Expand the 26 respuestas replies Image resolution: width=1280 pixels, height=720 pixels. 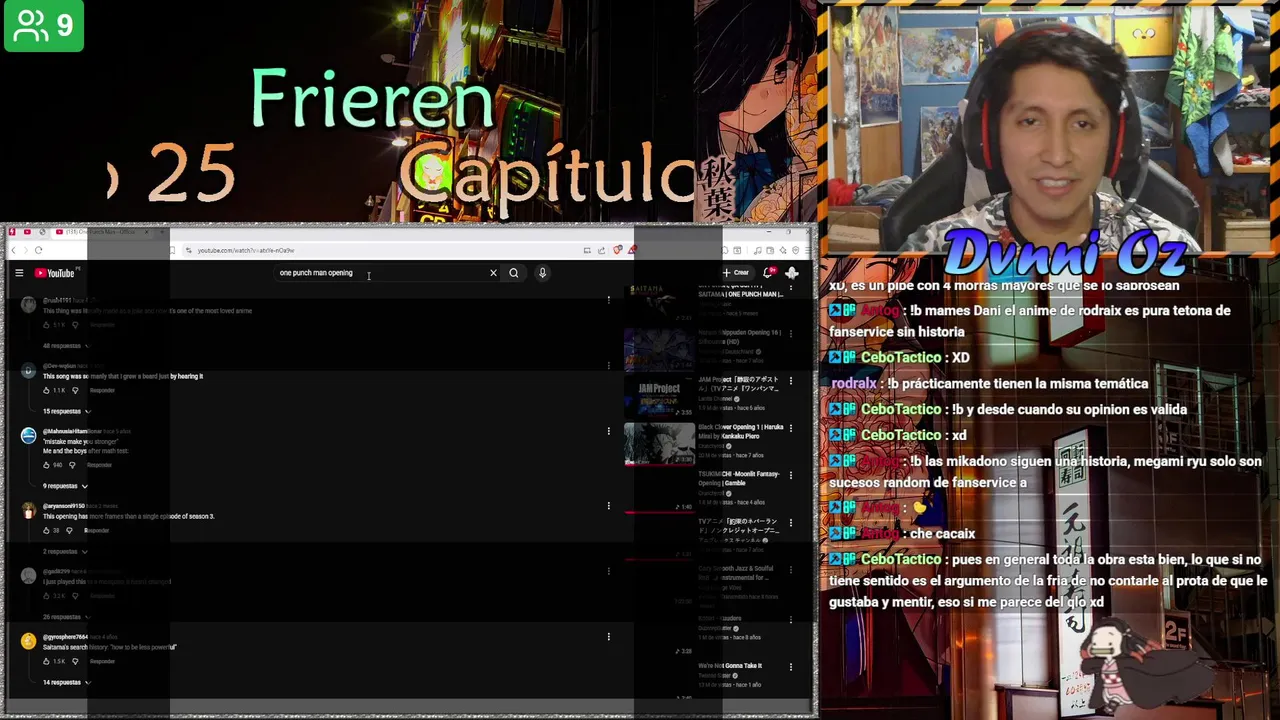(x=66, y=617)
